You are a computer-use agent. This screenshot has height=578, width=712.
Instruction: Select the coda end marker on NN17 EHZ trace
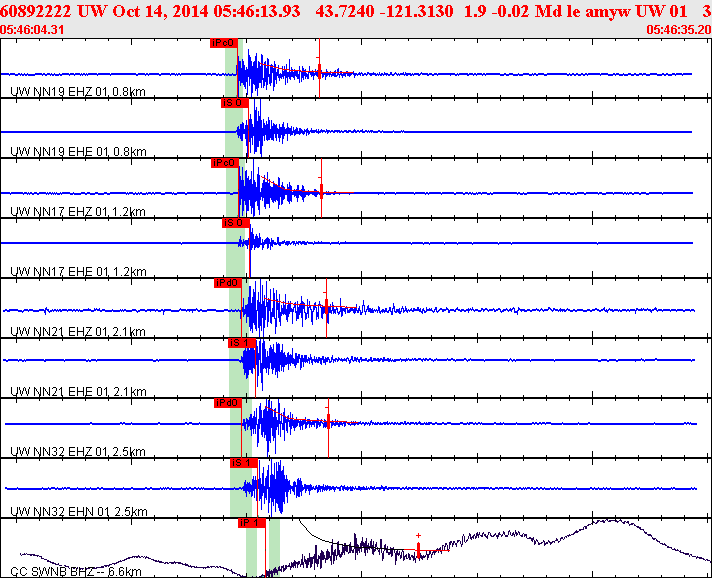[321, 191]
